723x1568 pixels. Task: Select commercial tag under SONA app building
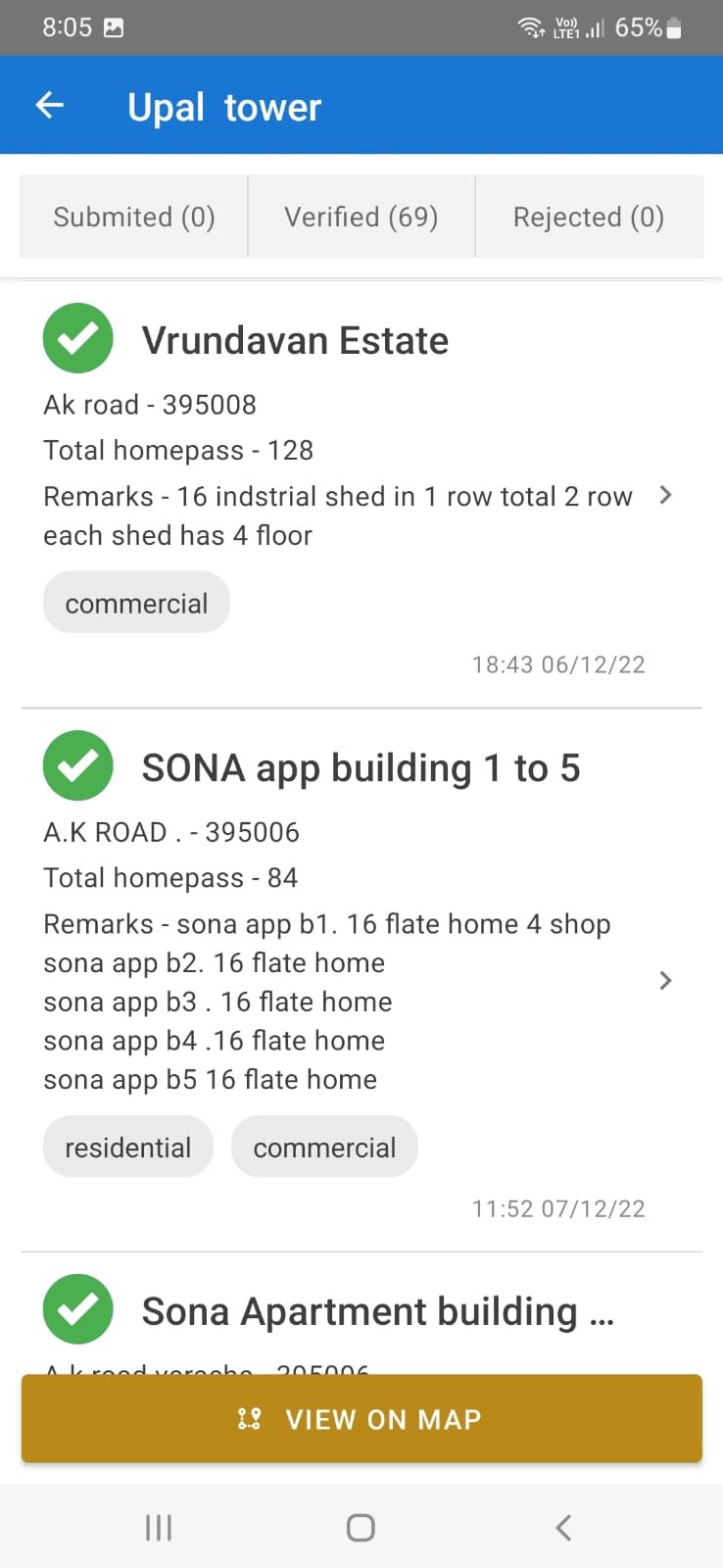[x=324, y=1147]
